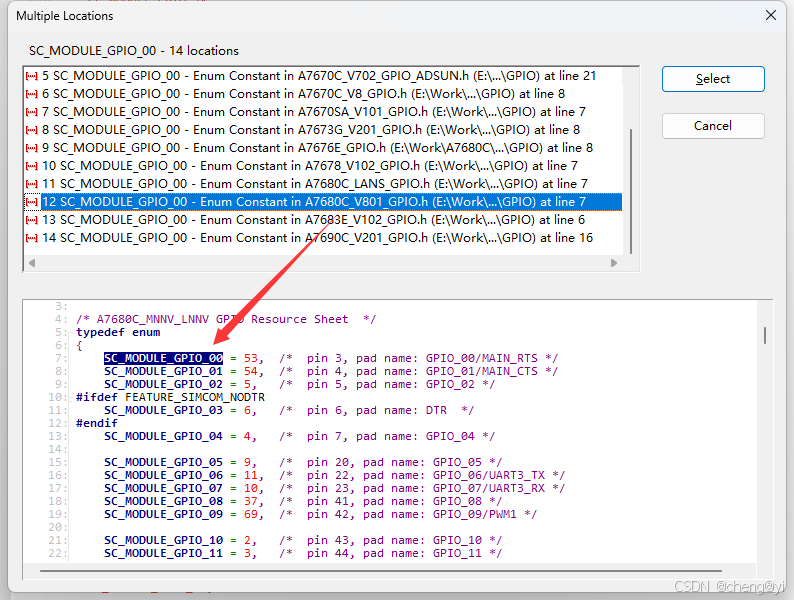The height and width of the screenshot is (600, 794).
Task: Click enum icon of row 7 entry
Action: [x=31, y=112]
